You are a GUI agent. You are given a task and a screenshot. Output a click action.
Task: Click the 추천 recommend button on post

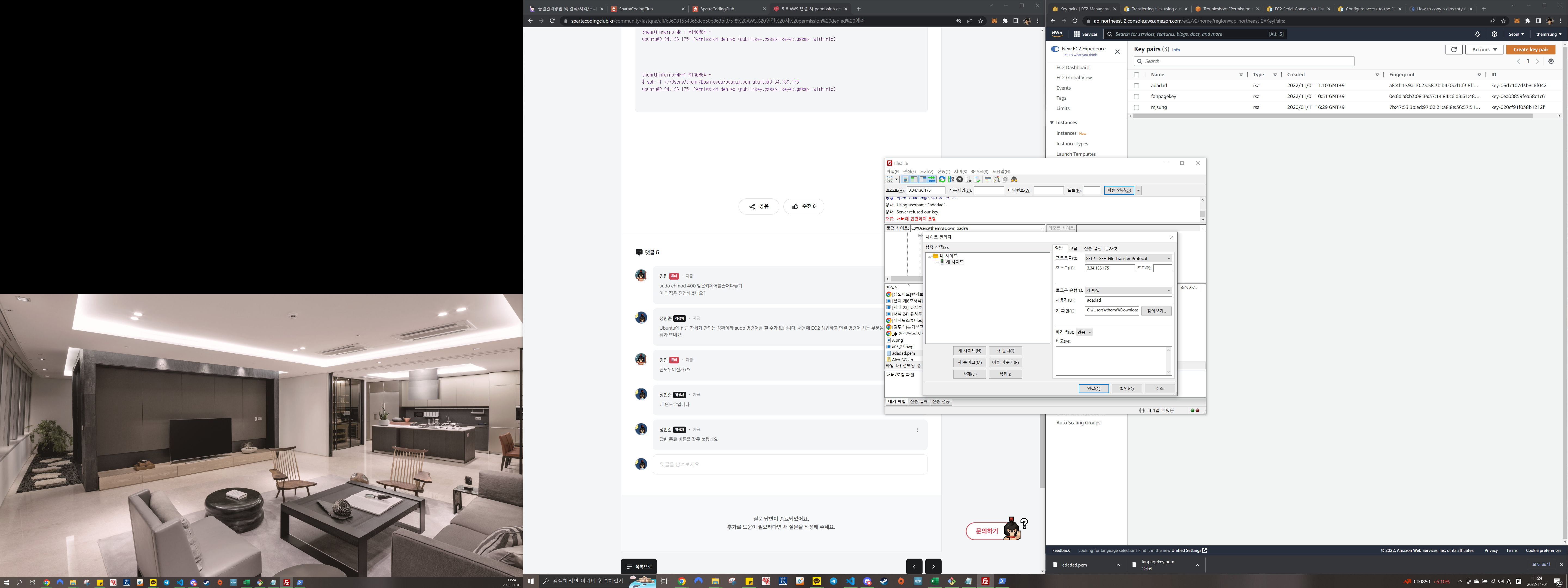[x=804, y=206]
